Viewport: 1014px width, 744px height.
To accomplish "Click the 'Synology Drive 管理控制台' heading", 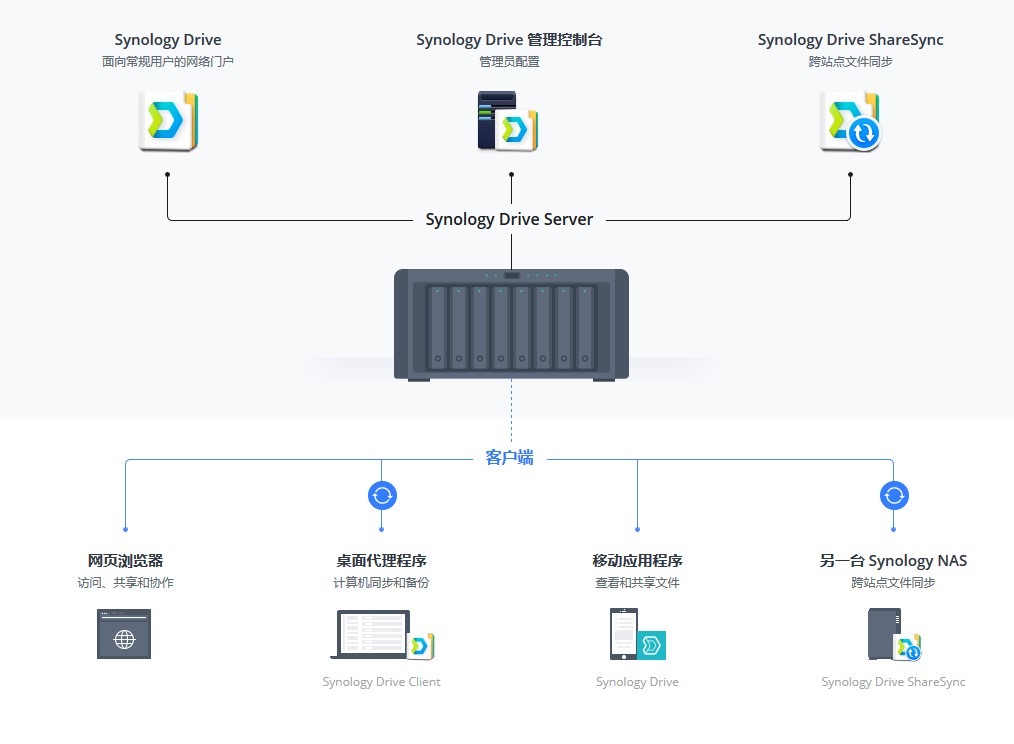I will [510, 40].
